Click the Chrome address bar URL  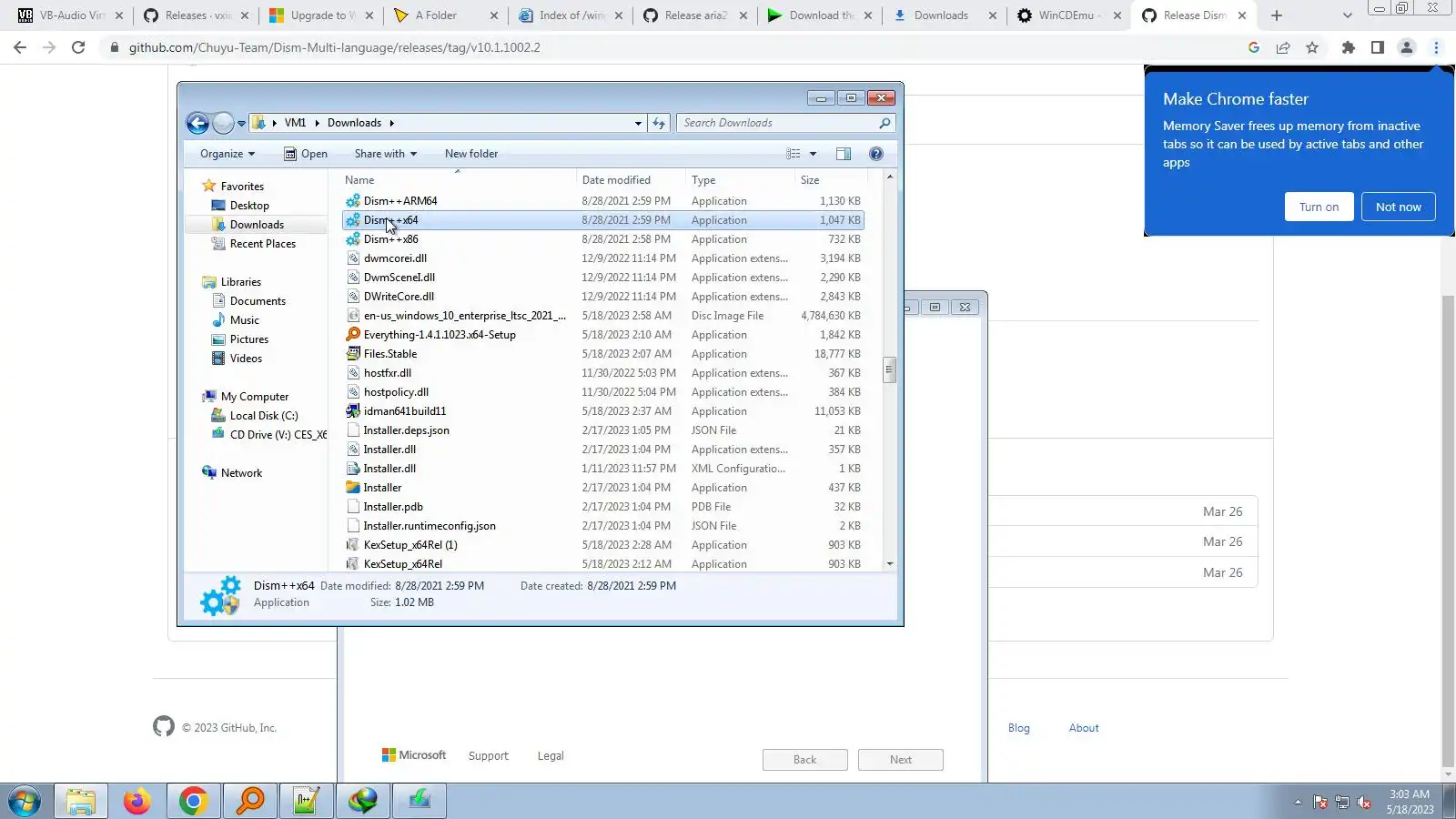335,47
